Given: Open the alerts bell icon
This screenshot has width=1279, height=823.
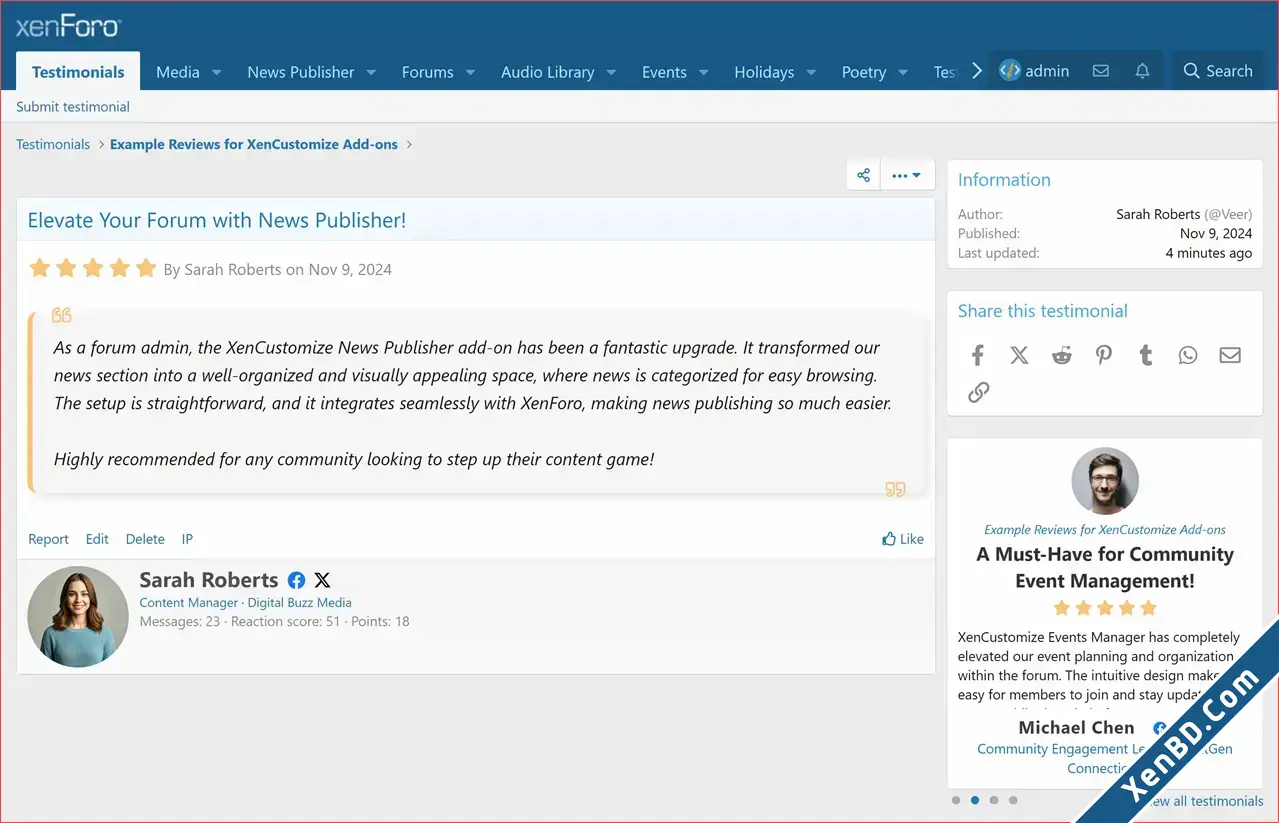Looking at the screenshot, I should [x=1142, y=71].
